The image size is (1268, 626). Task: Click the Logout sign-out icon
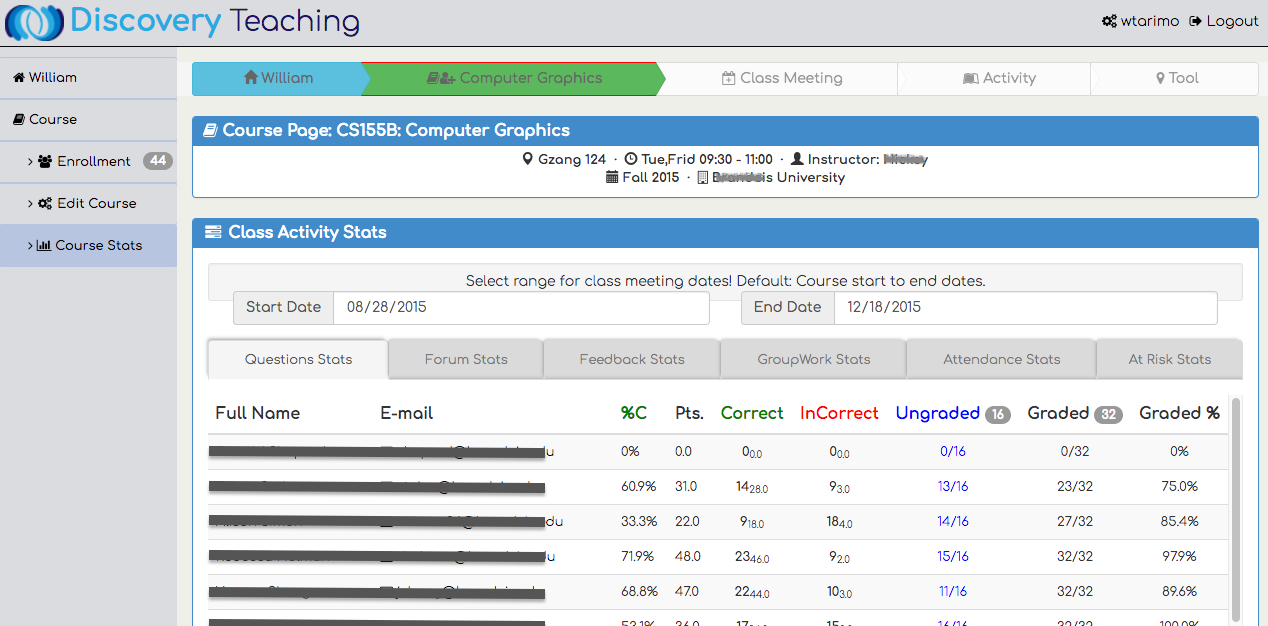pyautogui.click(x=1195, y=21)
